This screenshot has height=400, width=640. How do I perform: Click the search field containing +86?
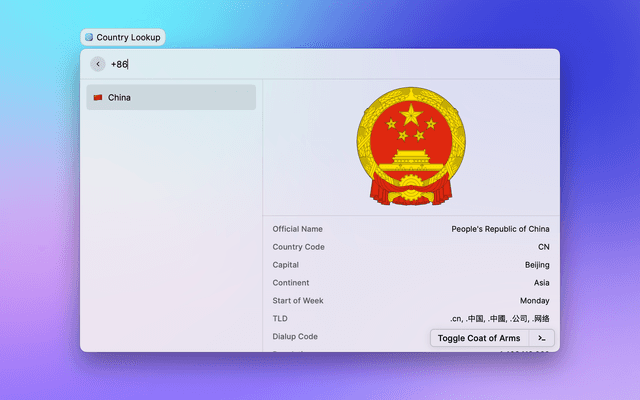click(300, 64)
